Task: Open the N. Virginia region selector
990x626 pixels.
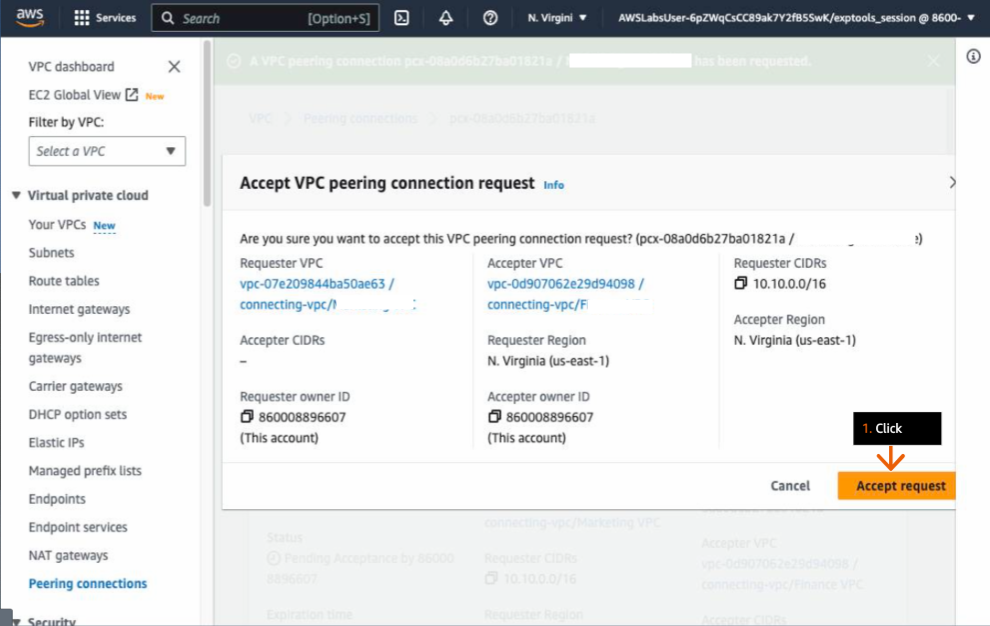Action: pyautogui.click(x=554, y=17)
